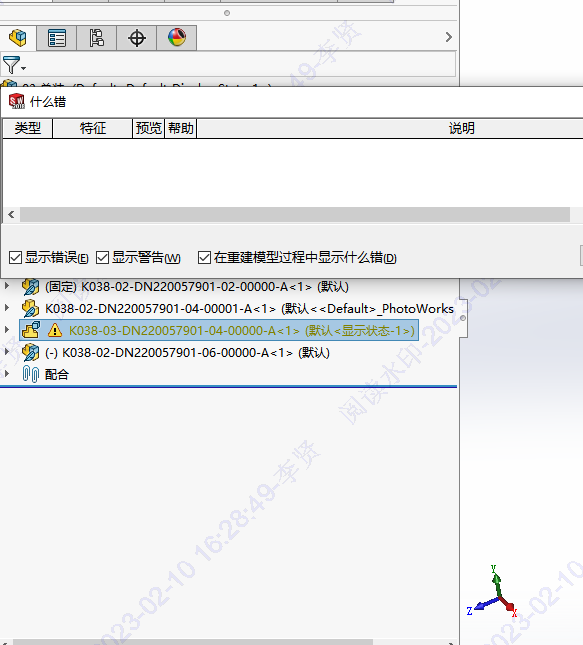Open the DimXpertManager crosshair tab
The height and width of the screenshot is (645, 583).
(x=137, y=38)
